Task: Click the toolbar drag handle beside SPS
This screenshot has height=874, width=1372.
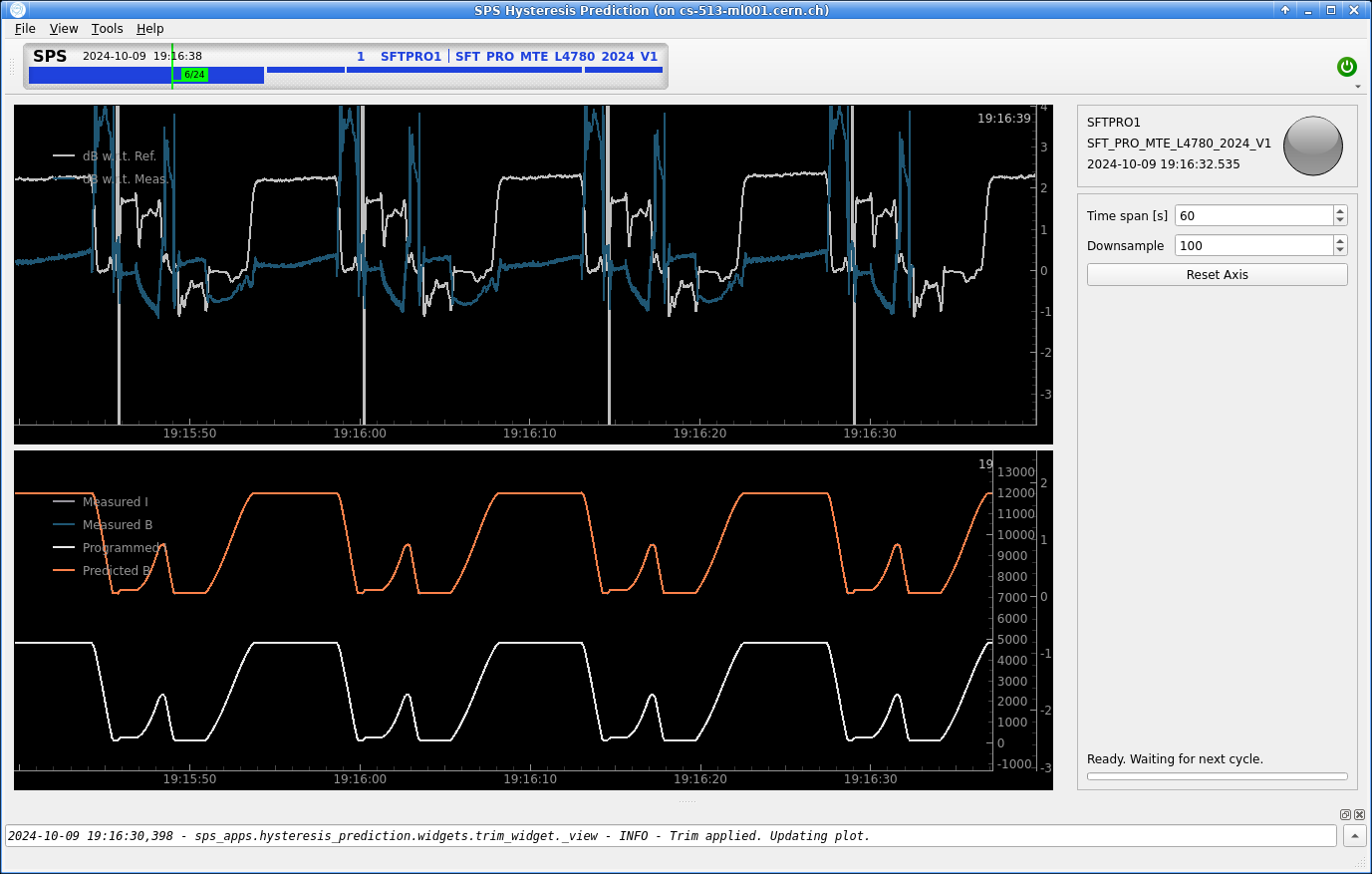Action: [13, 66]
